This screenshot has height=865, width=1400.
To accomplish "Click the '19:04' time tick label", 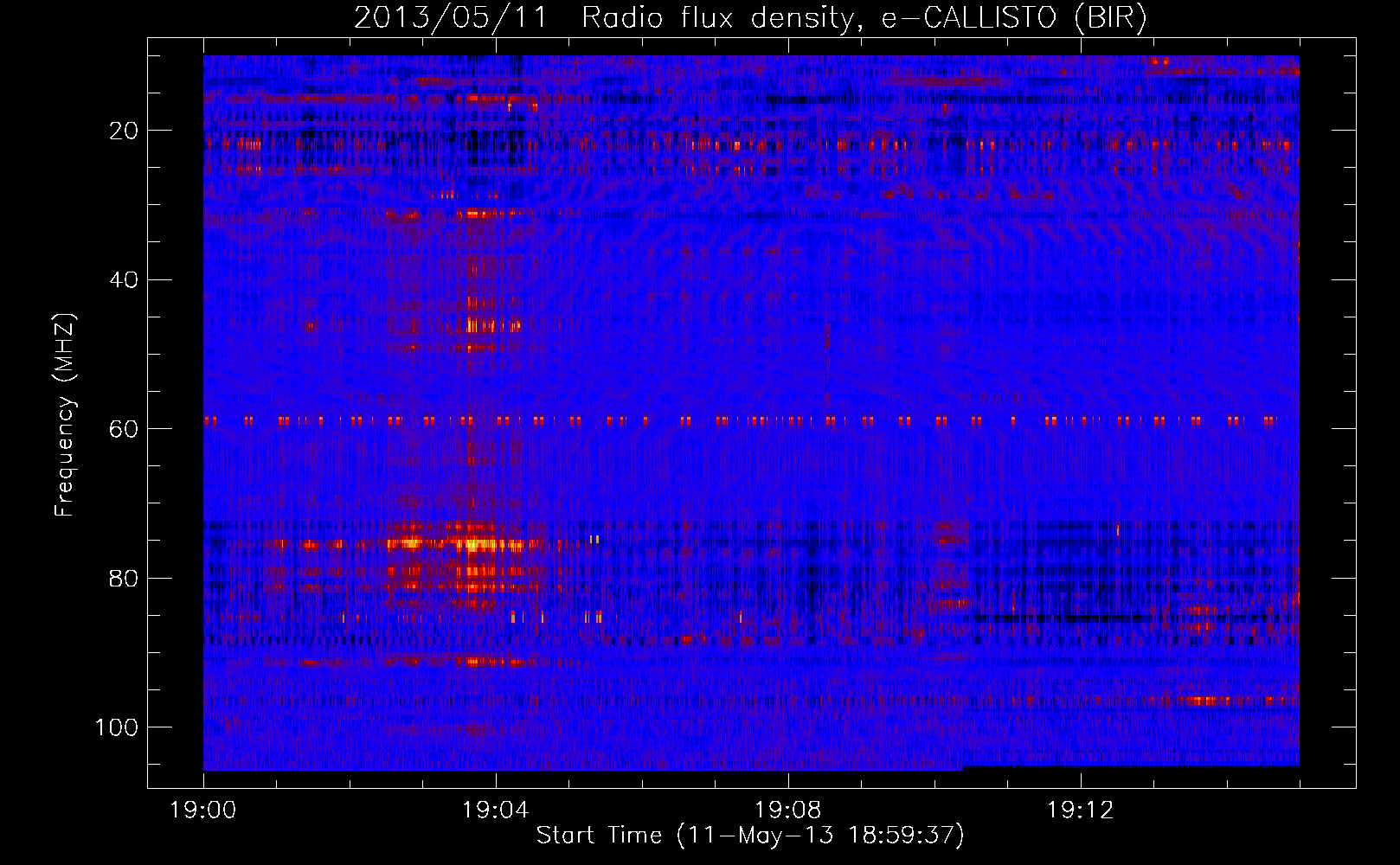I will coord(495,811).
